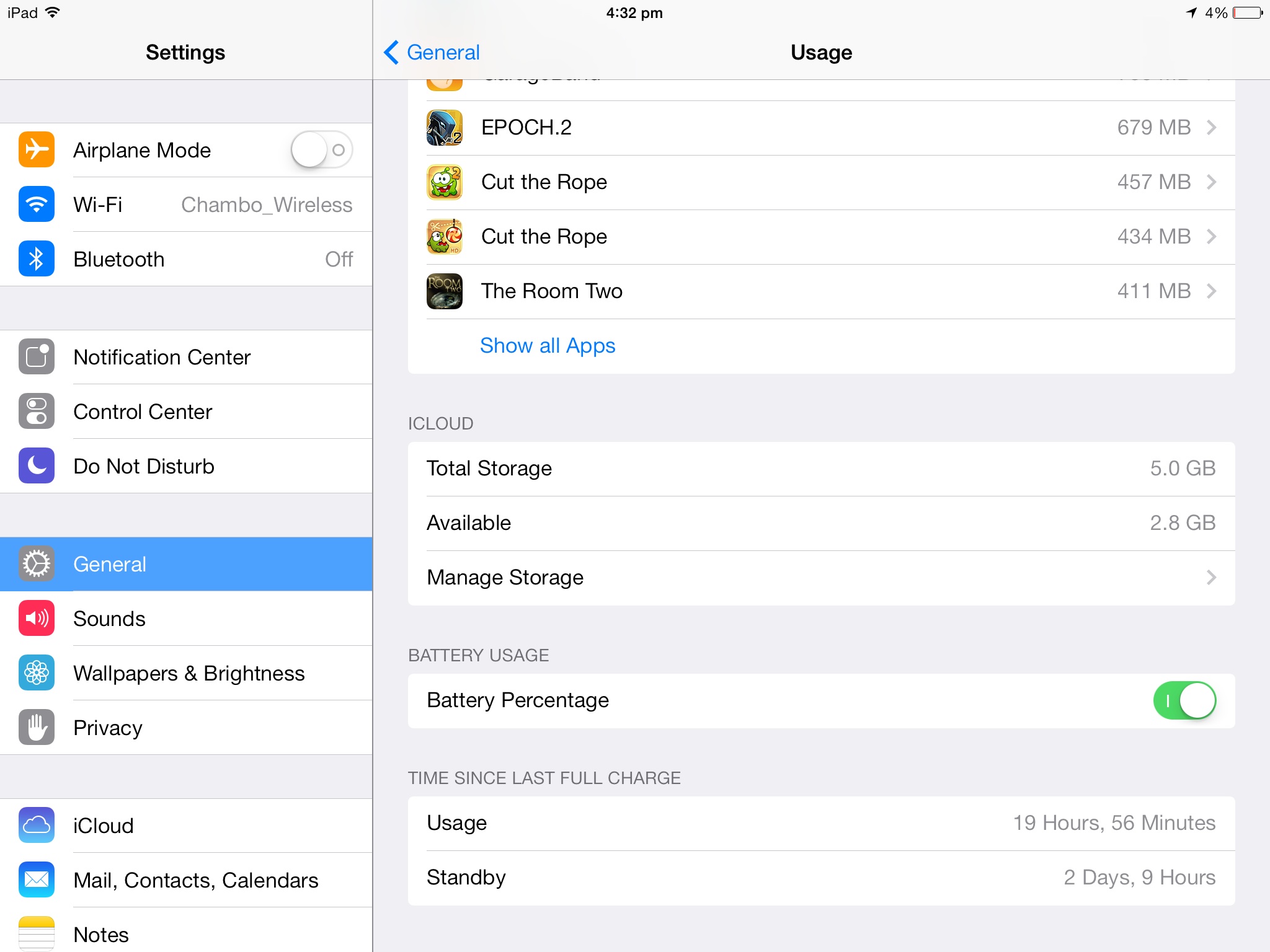Image resolution: width=1270 pixels, height=952 pixels.
Task: Tap the Do Not Disturb moon icon
Action: (x=37, y=466)
